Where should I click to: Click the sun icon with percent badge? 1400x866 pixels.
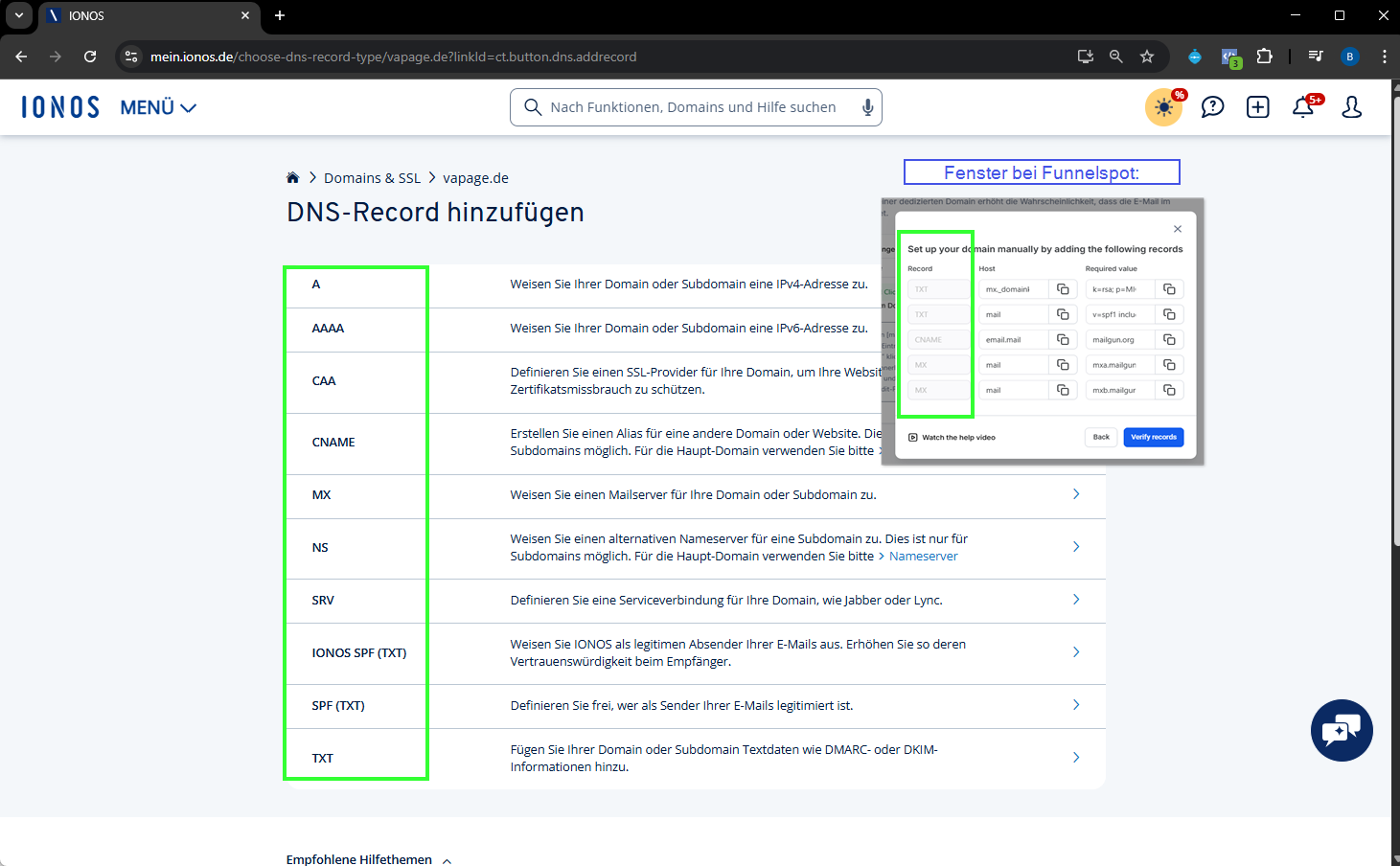point(1164,107)
